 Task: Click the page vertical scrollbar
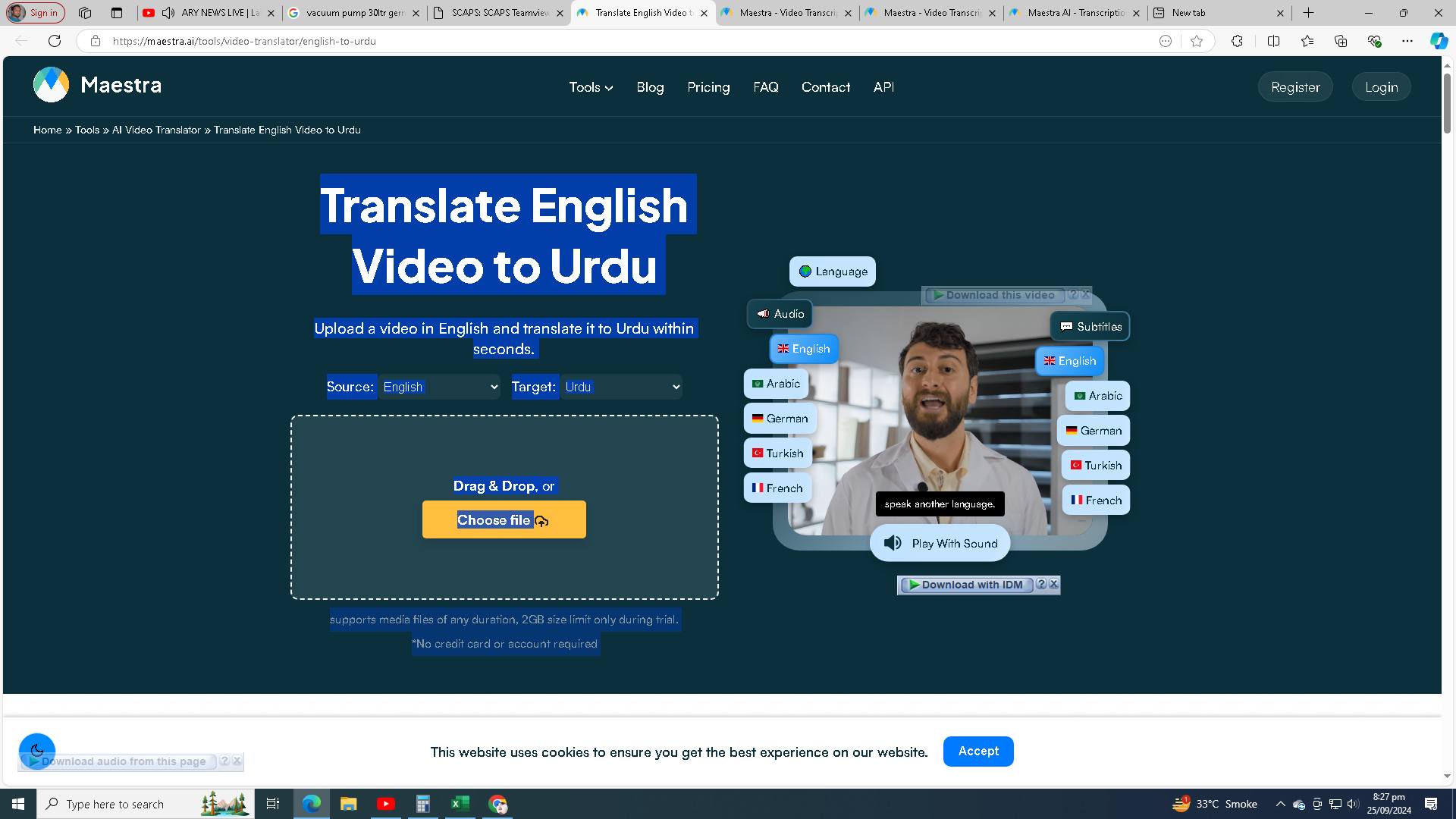[x=1447, y=103]
